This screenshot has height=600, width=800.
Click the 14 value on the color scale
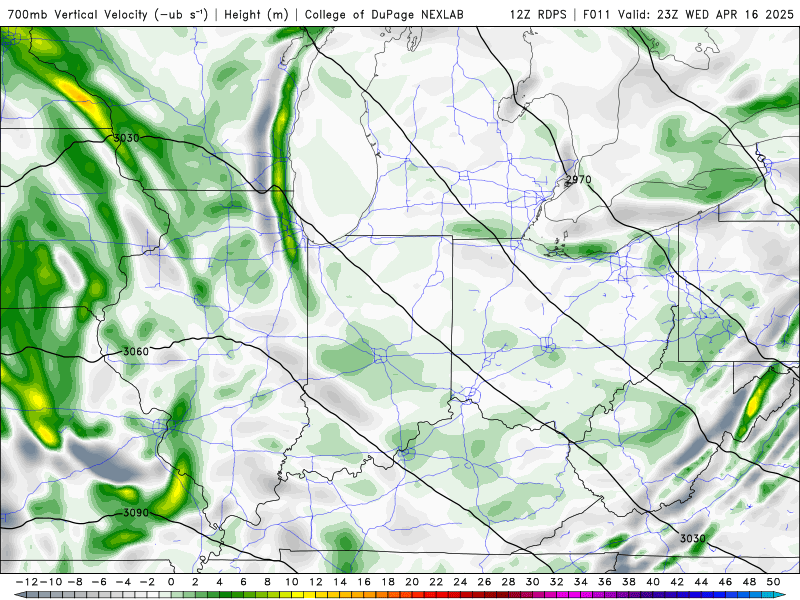point(340,582)
